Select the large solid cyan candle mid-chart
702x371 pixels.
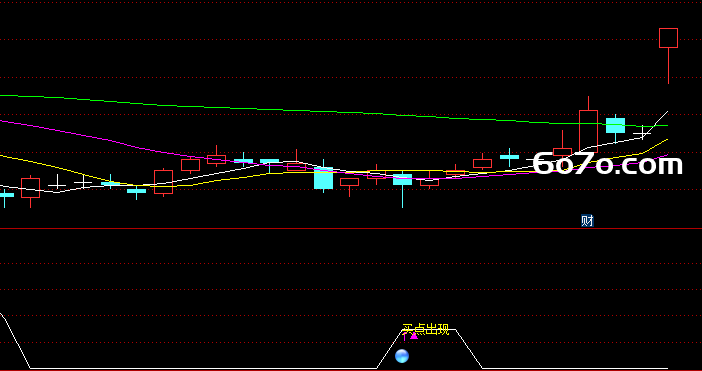pyautogui.click(x=323, y=178)
